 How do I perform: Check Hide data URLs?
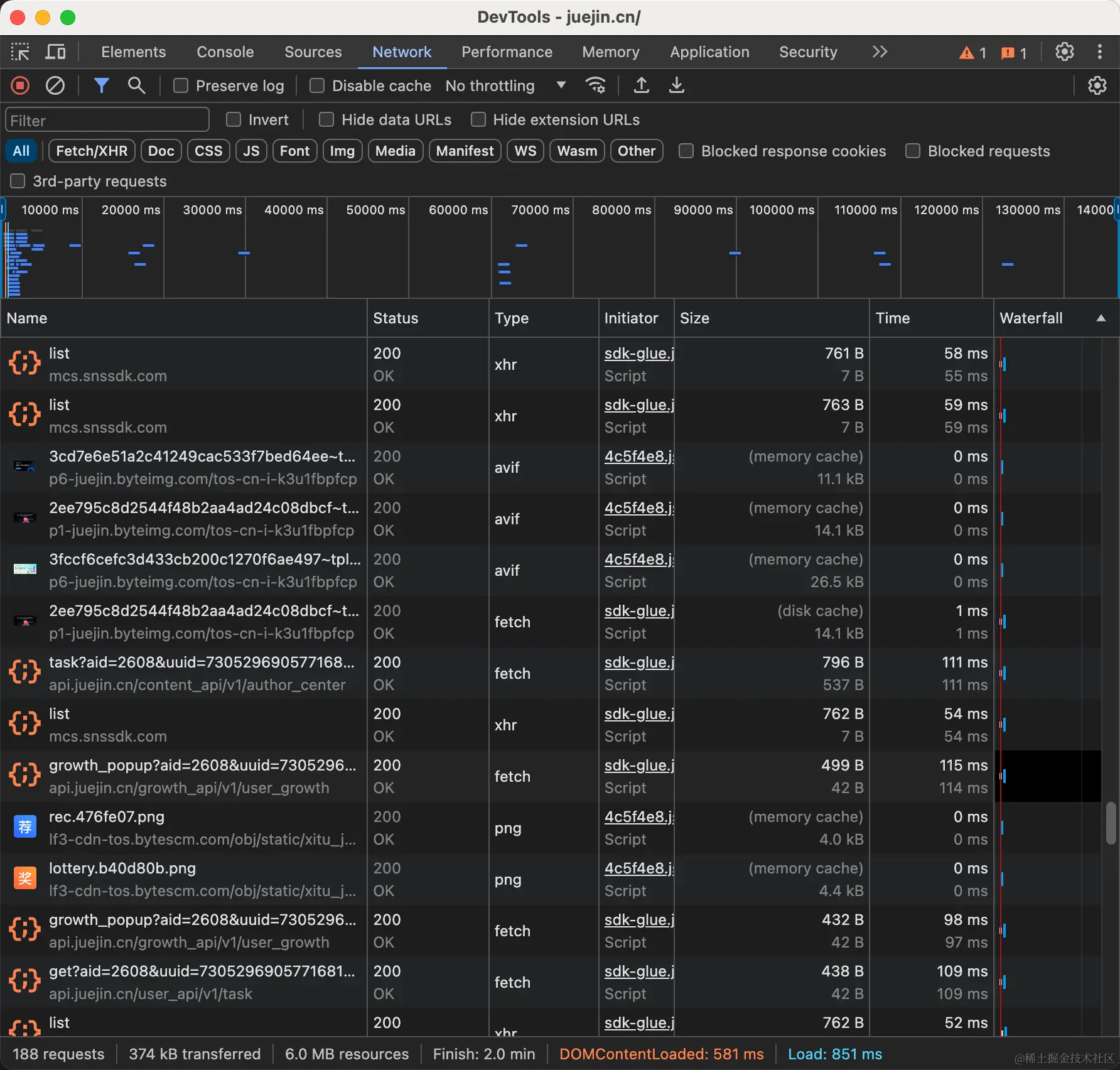tap(326, 119)
